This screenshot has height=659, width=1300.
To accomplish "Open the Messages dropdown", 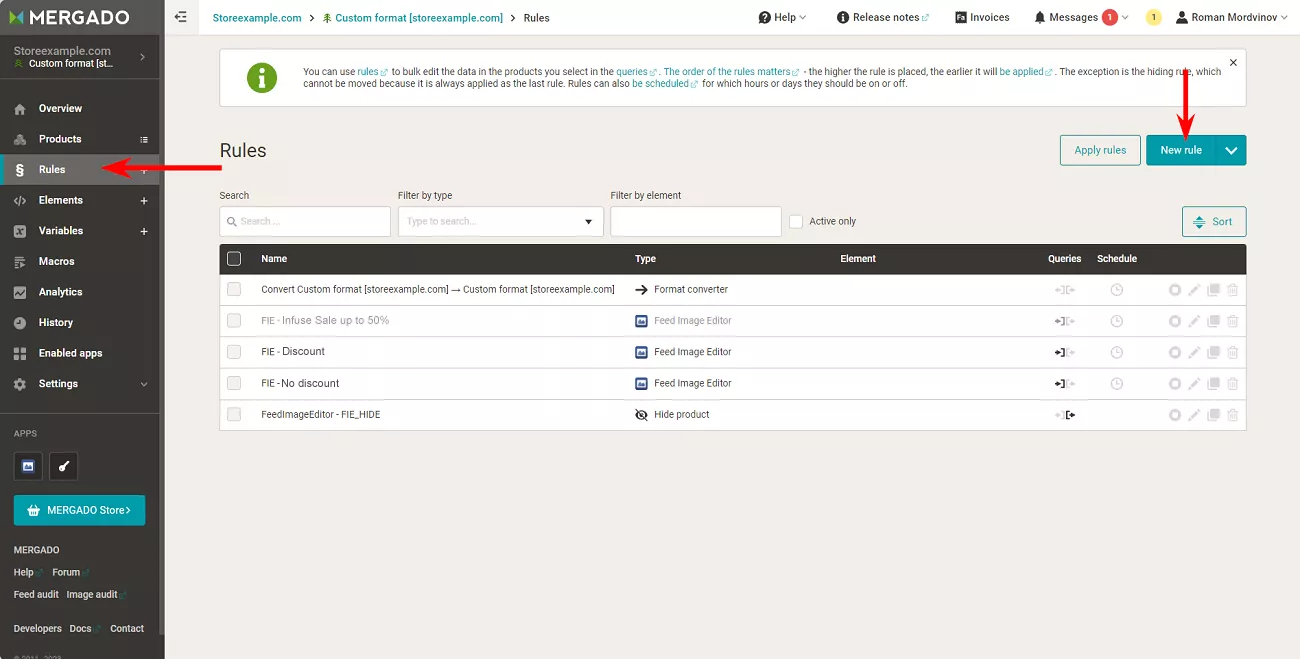I will [1081, 17].
